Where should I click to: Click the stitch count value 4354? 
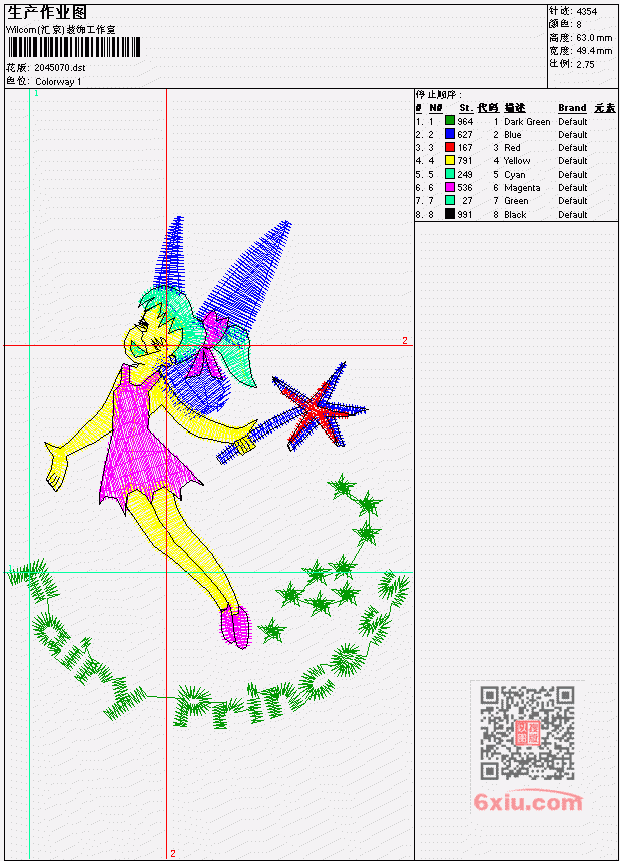(587, 12)
